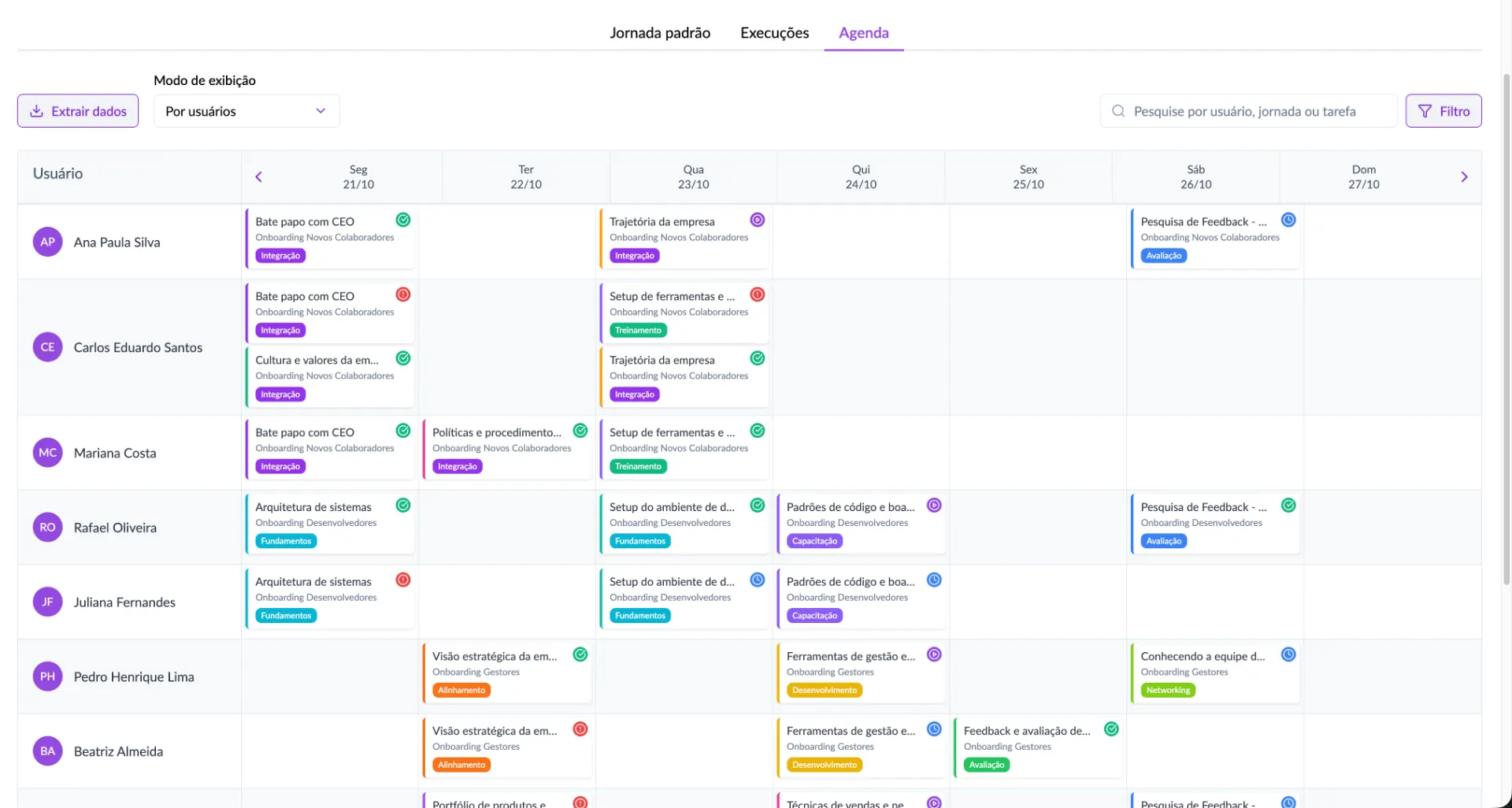The width and height of the screenshot is (1512, 808).
Task: Click the Seg 21/10 column header
Action: [x=358, y=177]
